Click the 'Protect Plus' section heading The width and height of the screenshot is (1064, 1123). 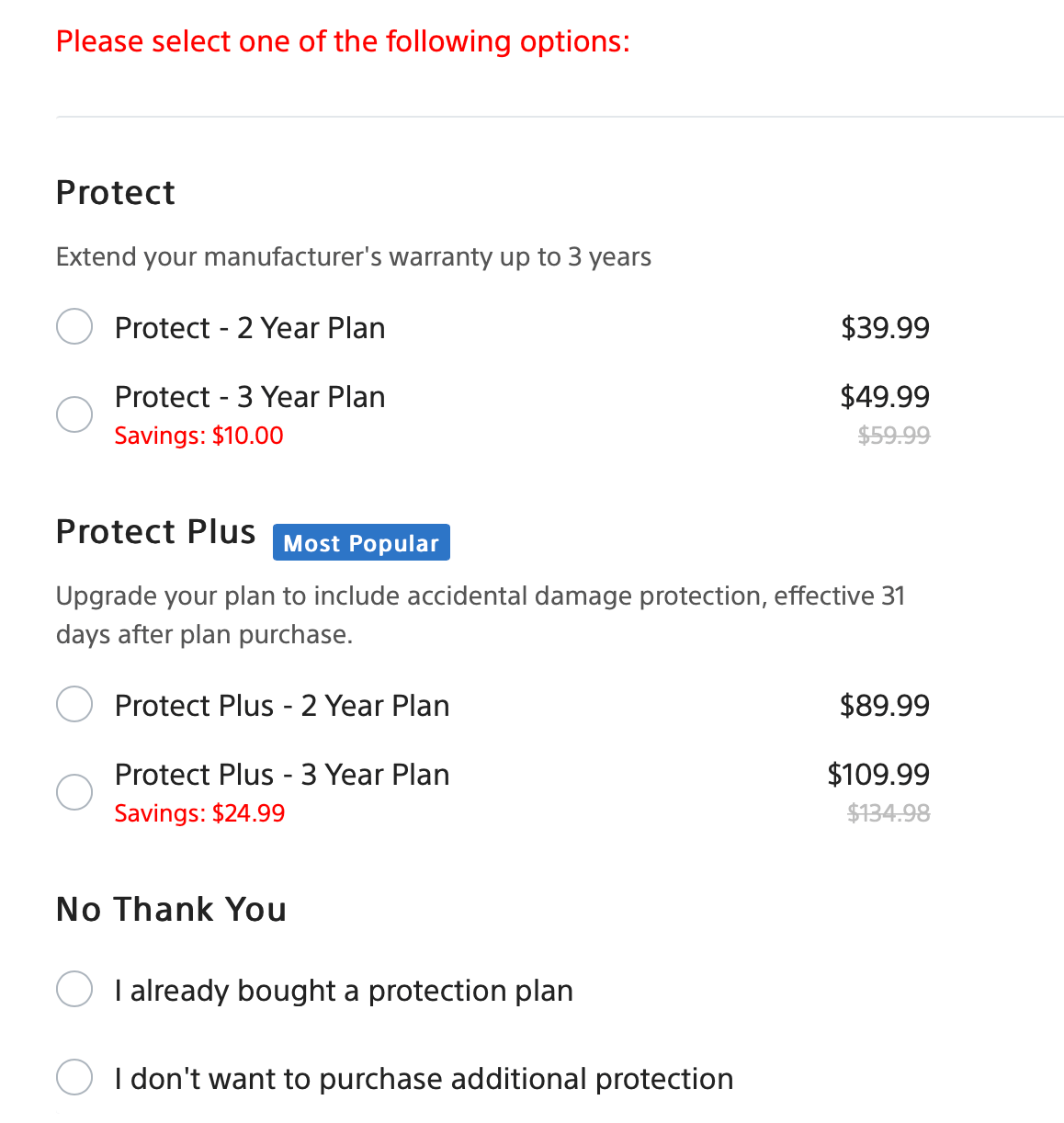point(155,531)
